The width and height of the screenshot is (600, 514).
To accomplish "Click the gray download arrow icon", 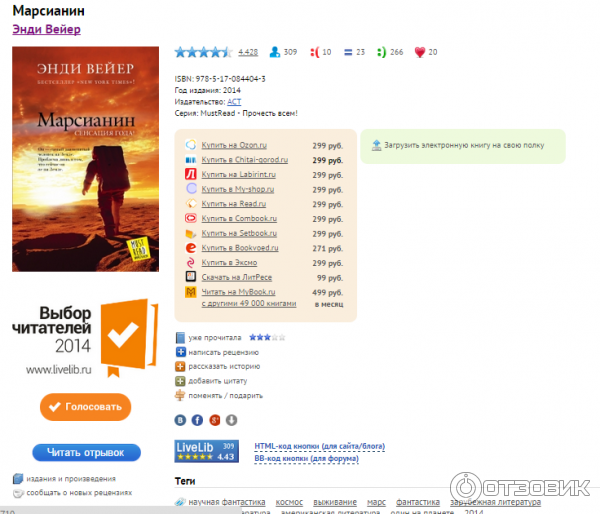I will (232, 420).
